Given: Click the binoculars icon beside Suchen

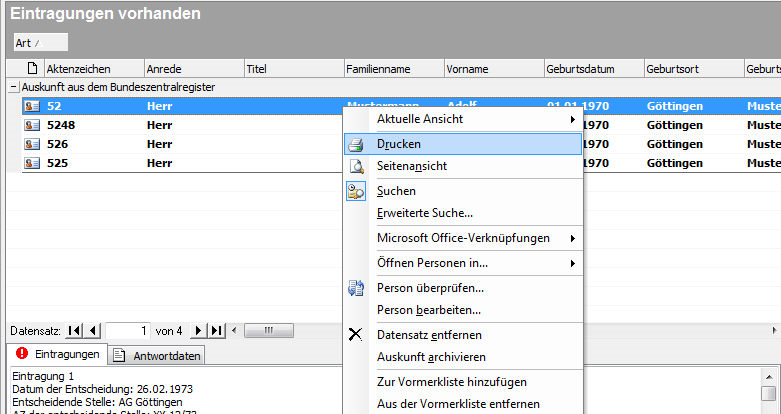Looking at the screenshot, I should (356, 191).
